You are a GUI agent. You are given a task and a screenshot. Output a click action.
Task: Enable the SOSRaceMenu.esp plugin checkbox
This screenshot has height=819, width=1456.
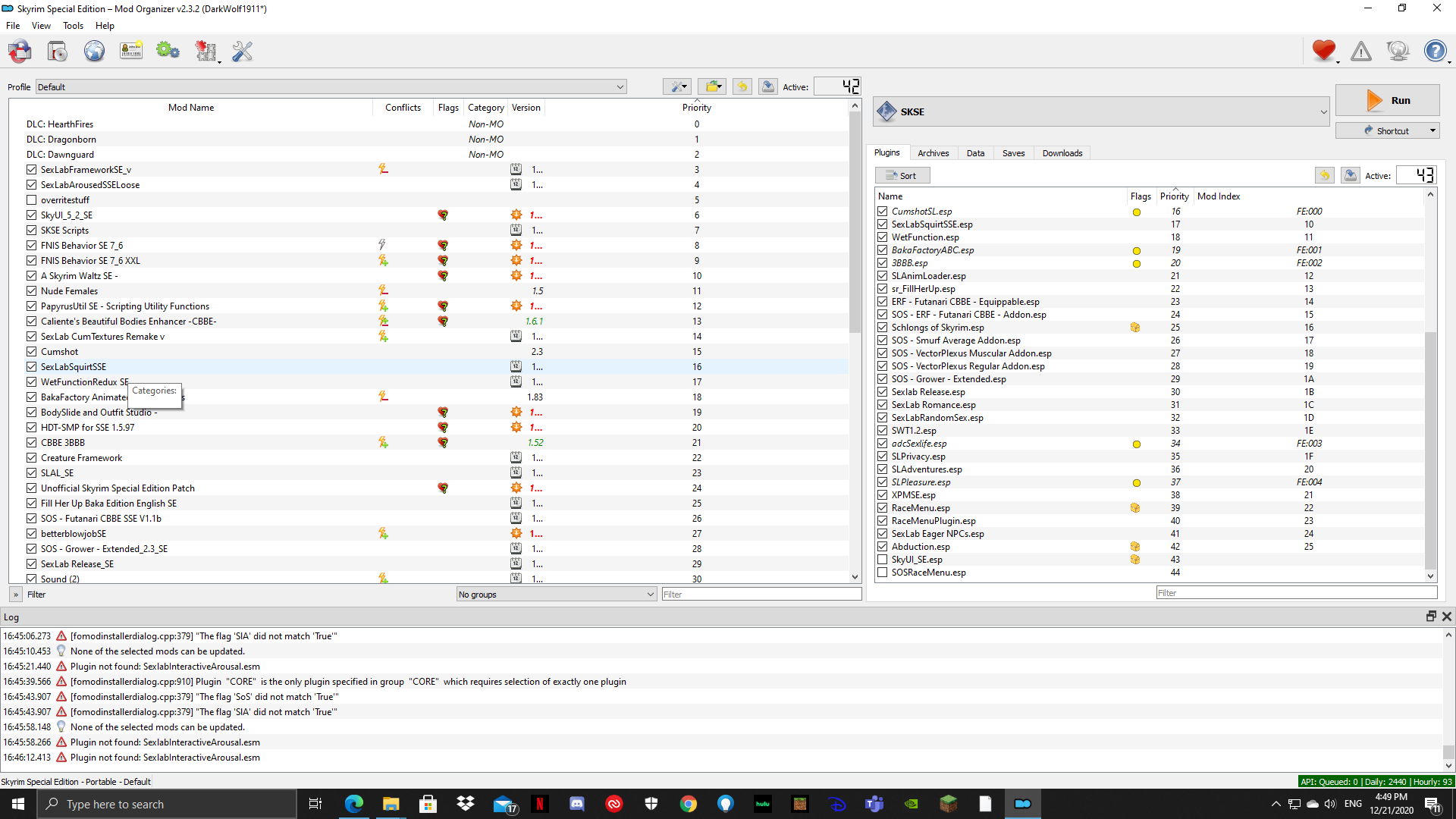[x=882, y=573]
